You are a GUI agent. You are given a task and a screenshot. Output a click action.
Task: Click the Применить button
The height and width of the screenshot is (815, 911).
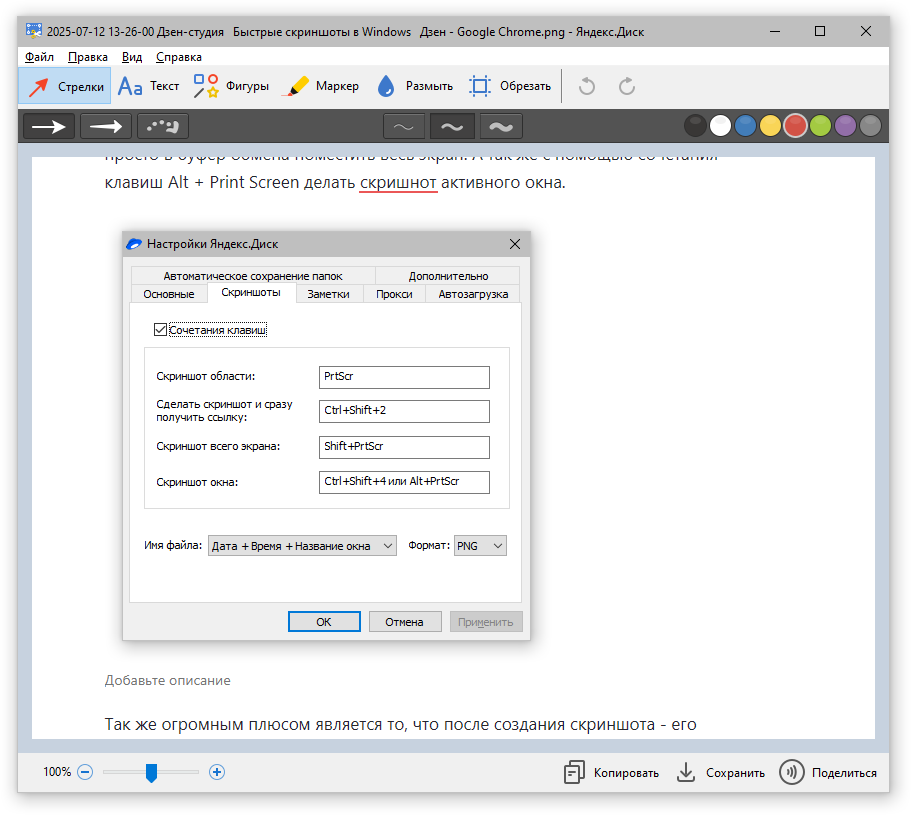coord(486,622)
